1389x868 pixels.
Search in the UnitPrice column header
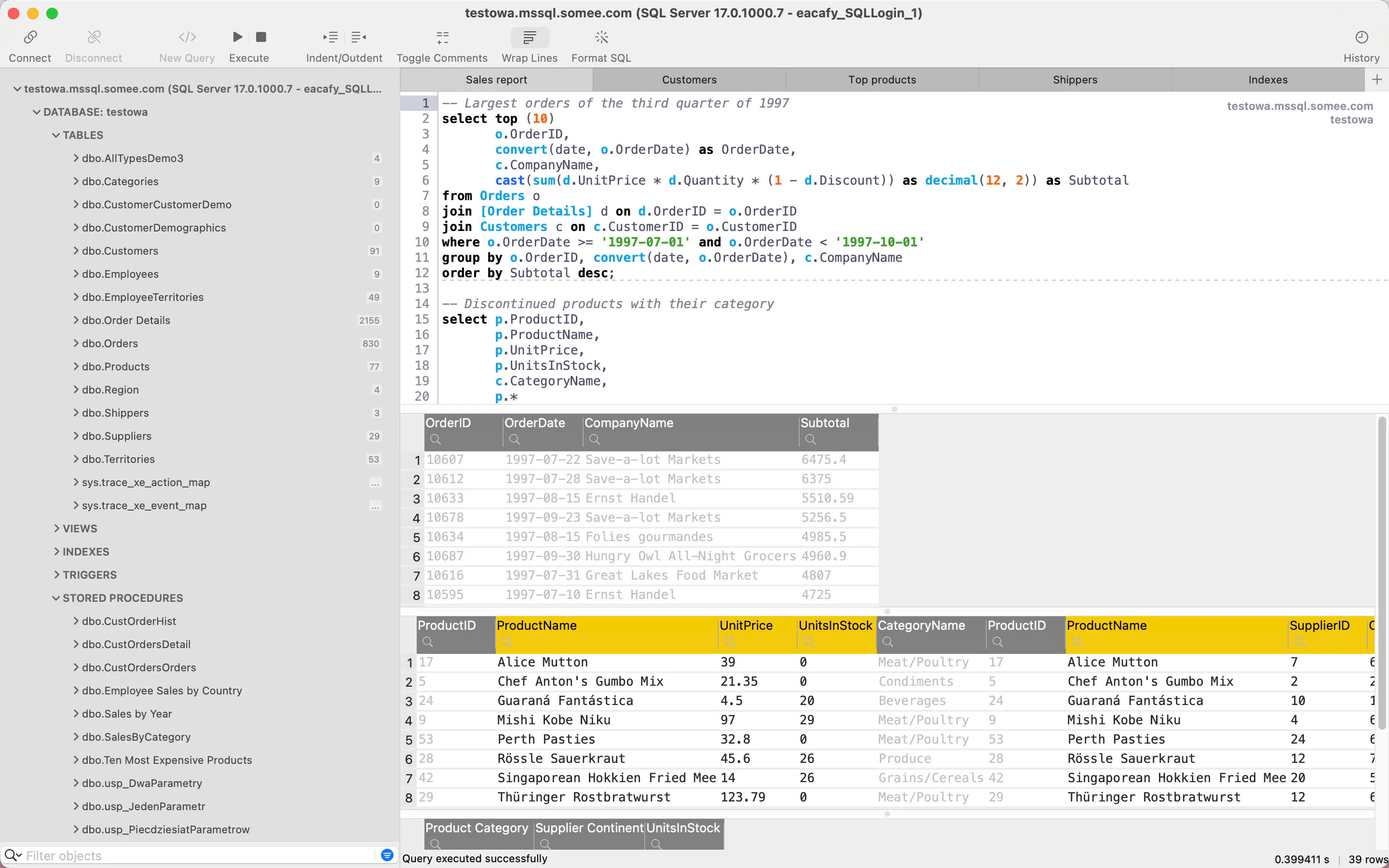coord(730,642)
